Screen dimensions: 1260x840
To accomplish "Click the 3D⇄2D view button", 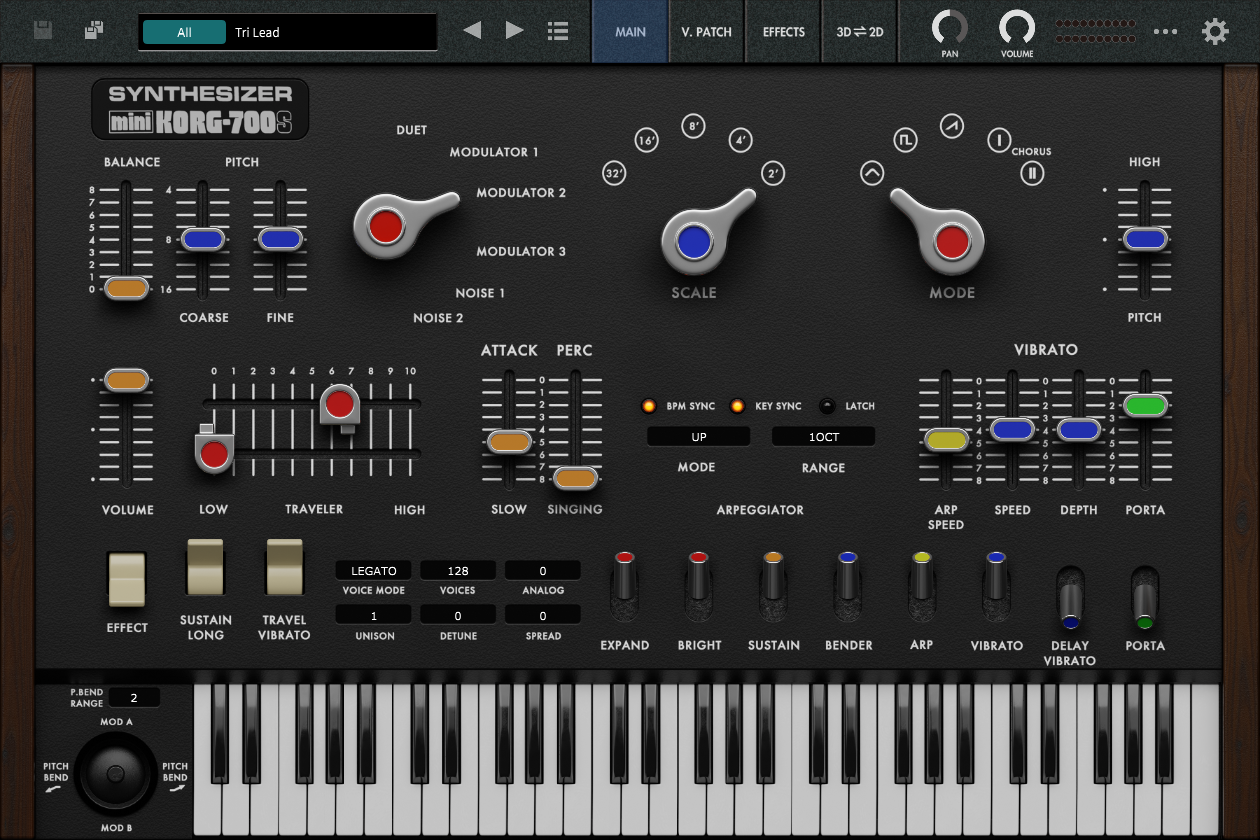I will pos(859,31).
